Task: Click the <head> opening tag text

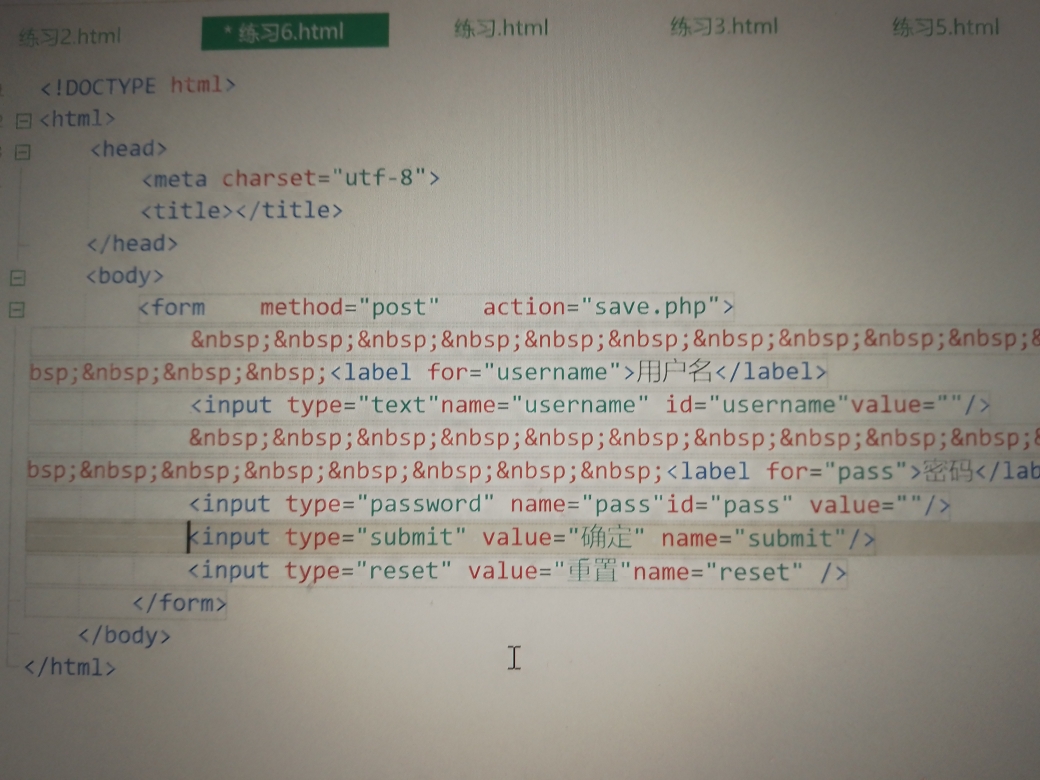Action: 129,149
